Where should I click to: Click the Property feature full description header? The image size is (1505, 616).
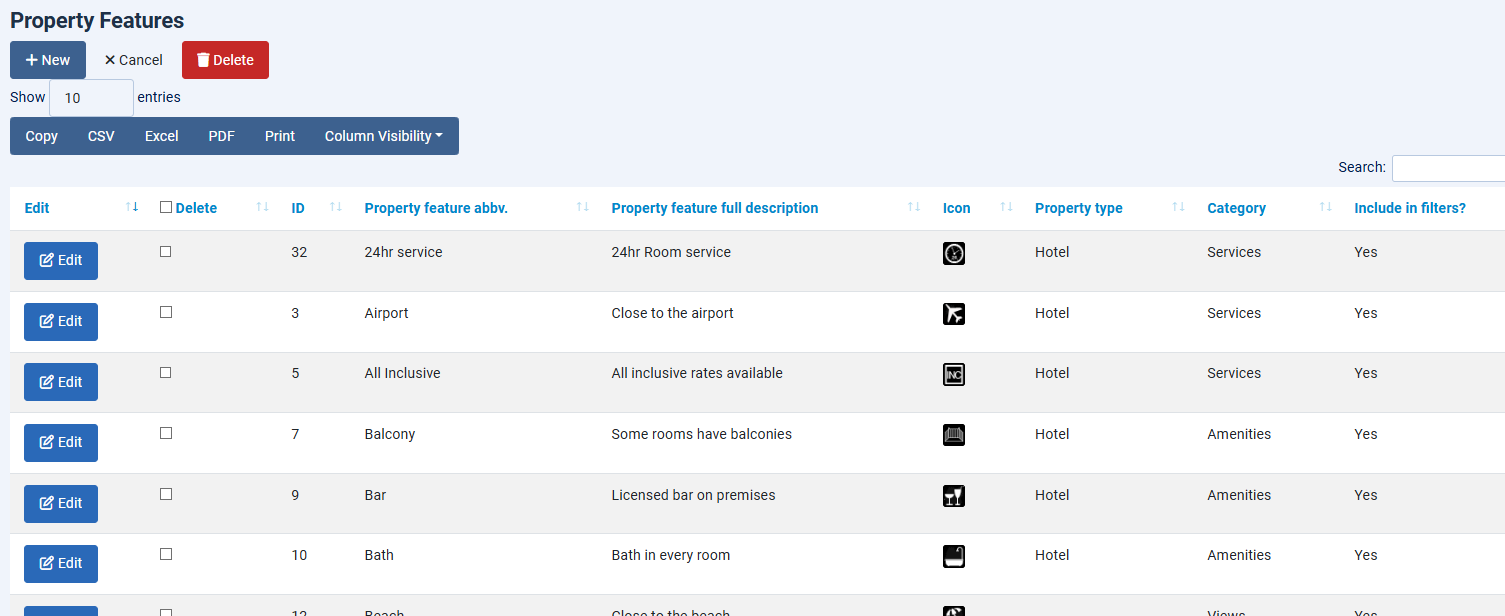[x=715, y=208]
